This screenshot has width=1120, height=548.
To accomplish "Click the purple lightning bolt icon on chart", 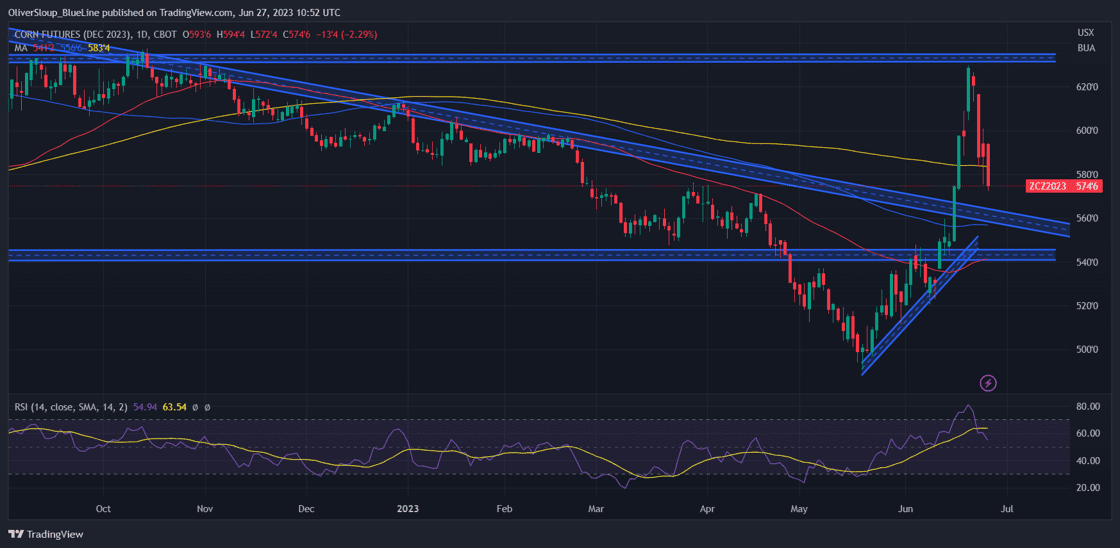I will point(988,383).
